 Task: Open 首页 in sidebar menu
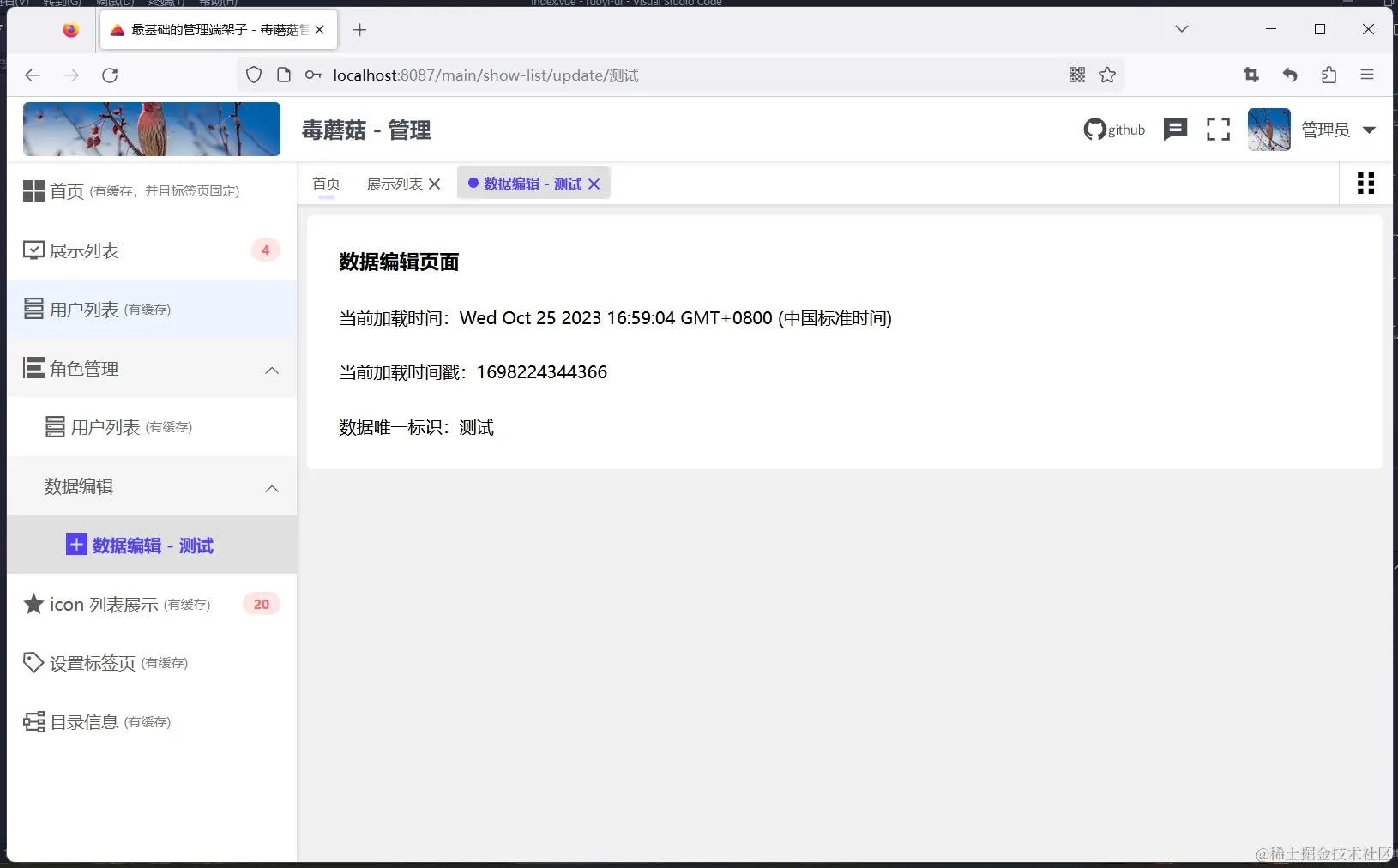click(152, 190)
